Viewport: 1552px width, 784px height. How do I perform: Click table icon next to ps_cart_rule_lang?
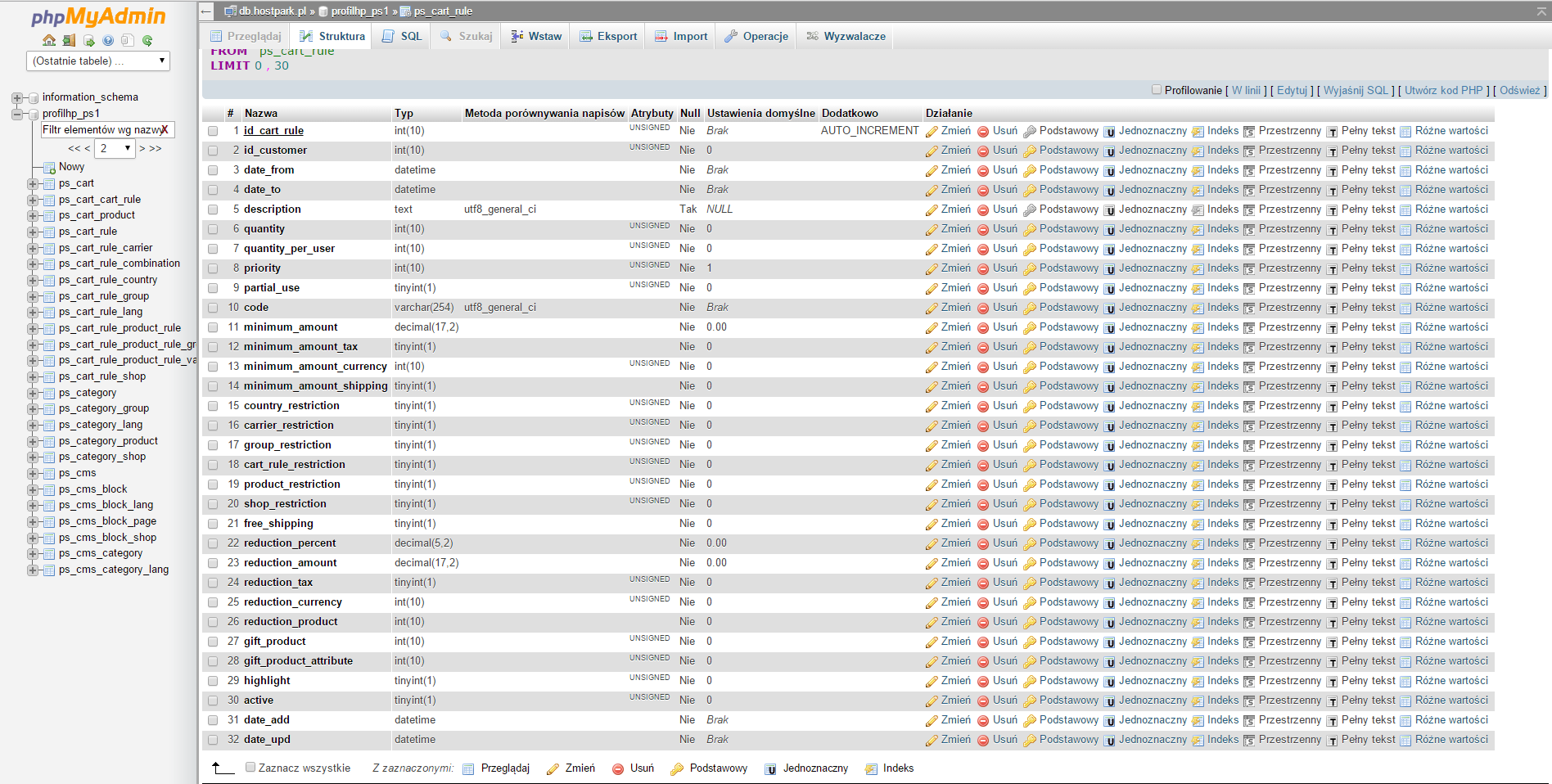pos(49,312)
